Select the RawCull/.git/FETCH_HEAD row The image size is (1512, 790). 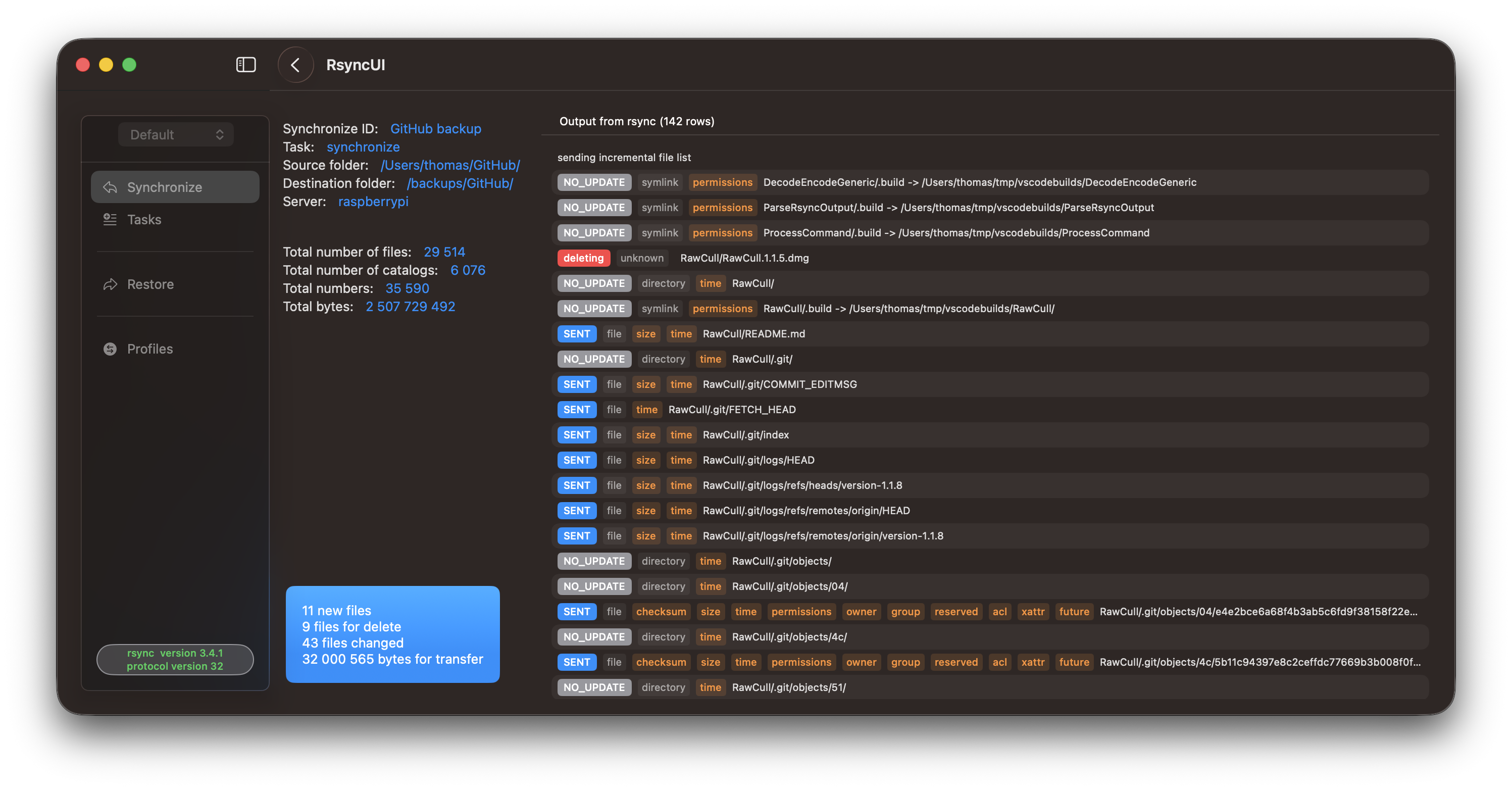click(x=732, y=410)
